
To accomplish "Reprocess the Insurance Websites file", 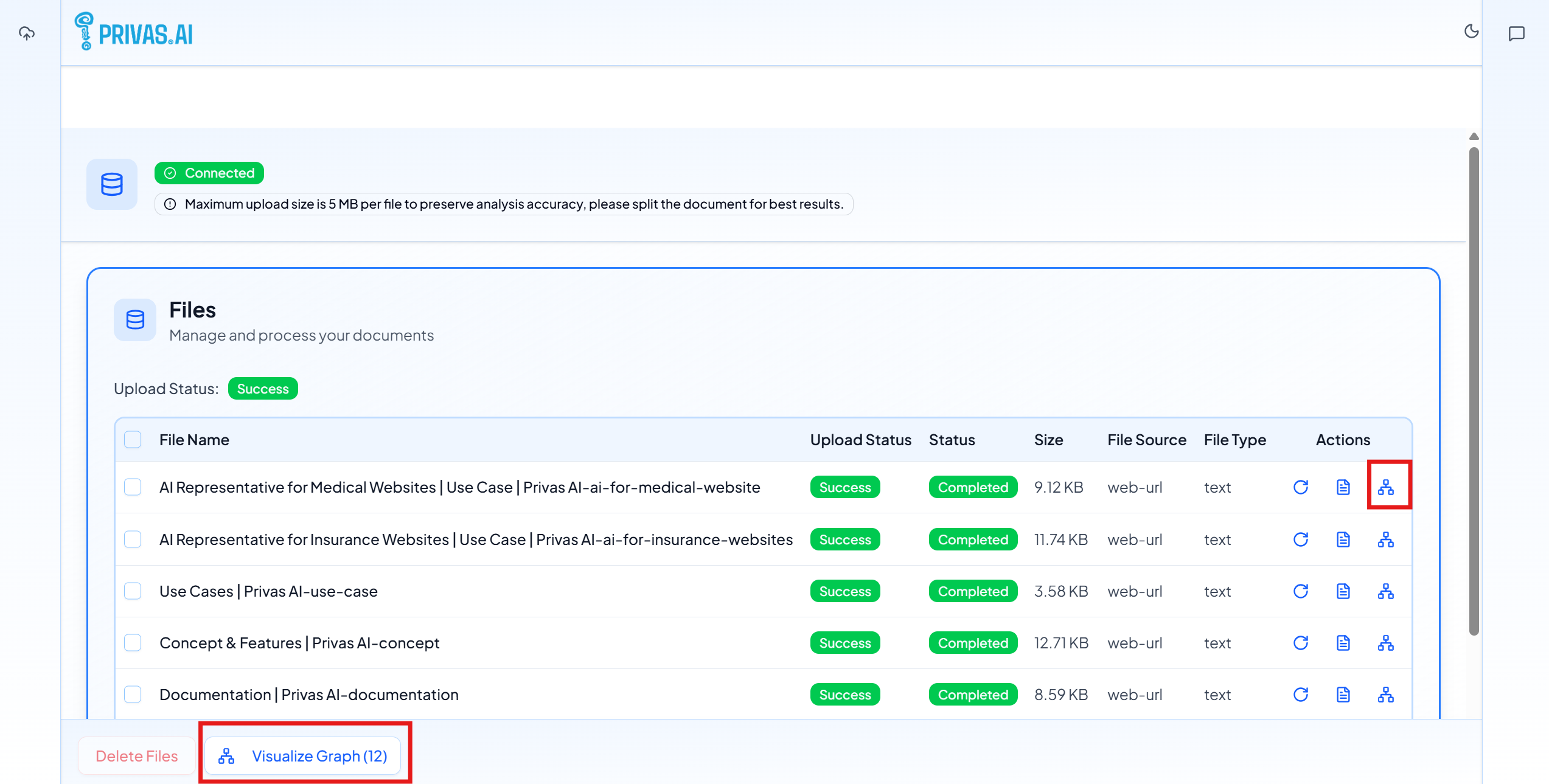I will click(x=1301, y=539).
